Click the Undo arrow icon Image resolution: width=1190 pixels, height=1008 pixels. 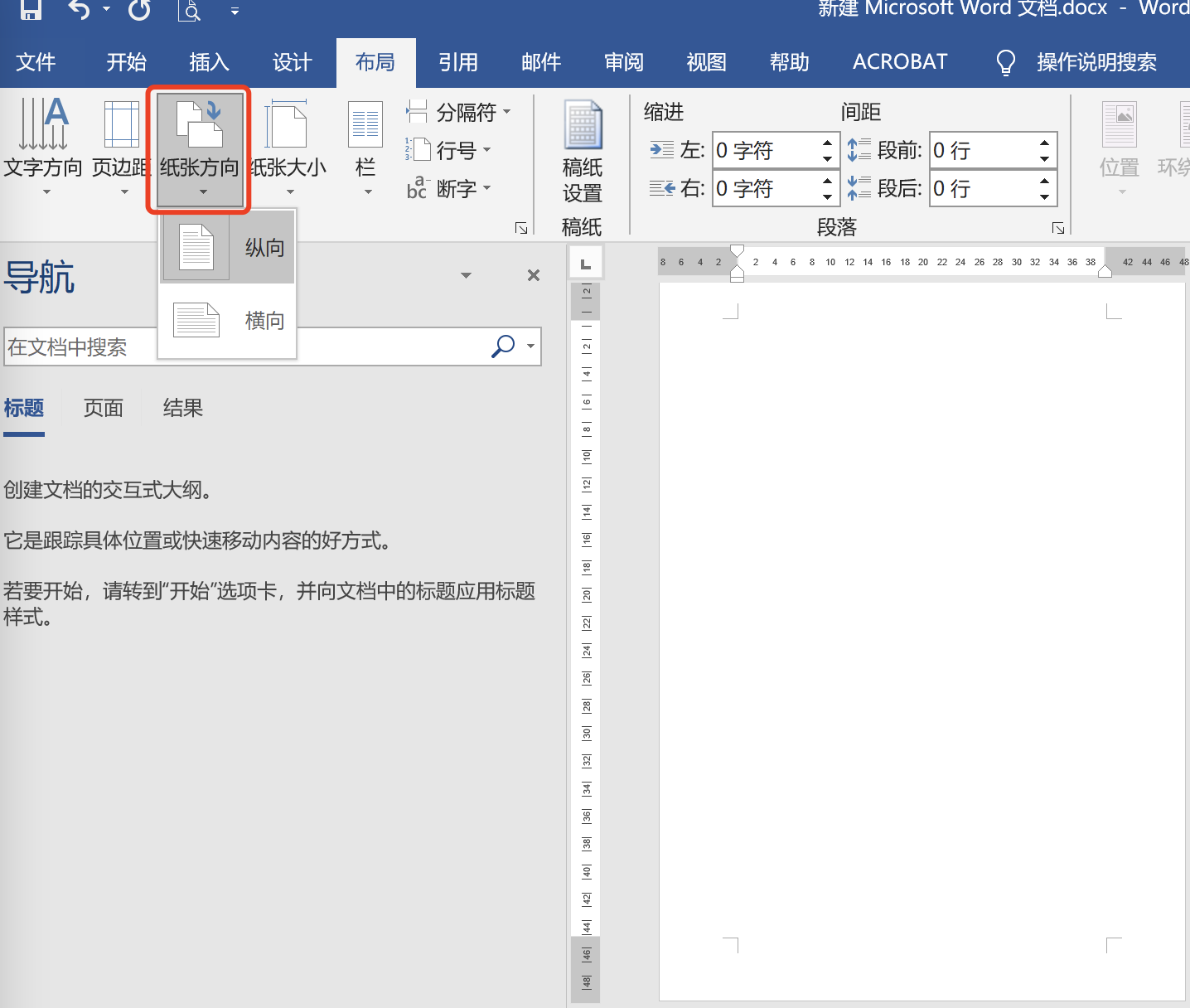point(78,9)
